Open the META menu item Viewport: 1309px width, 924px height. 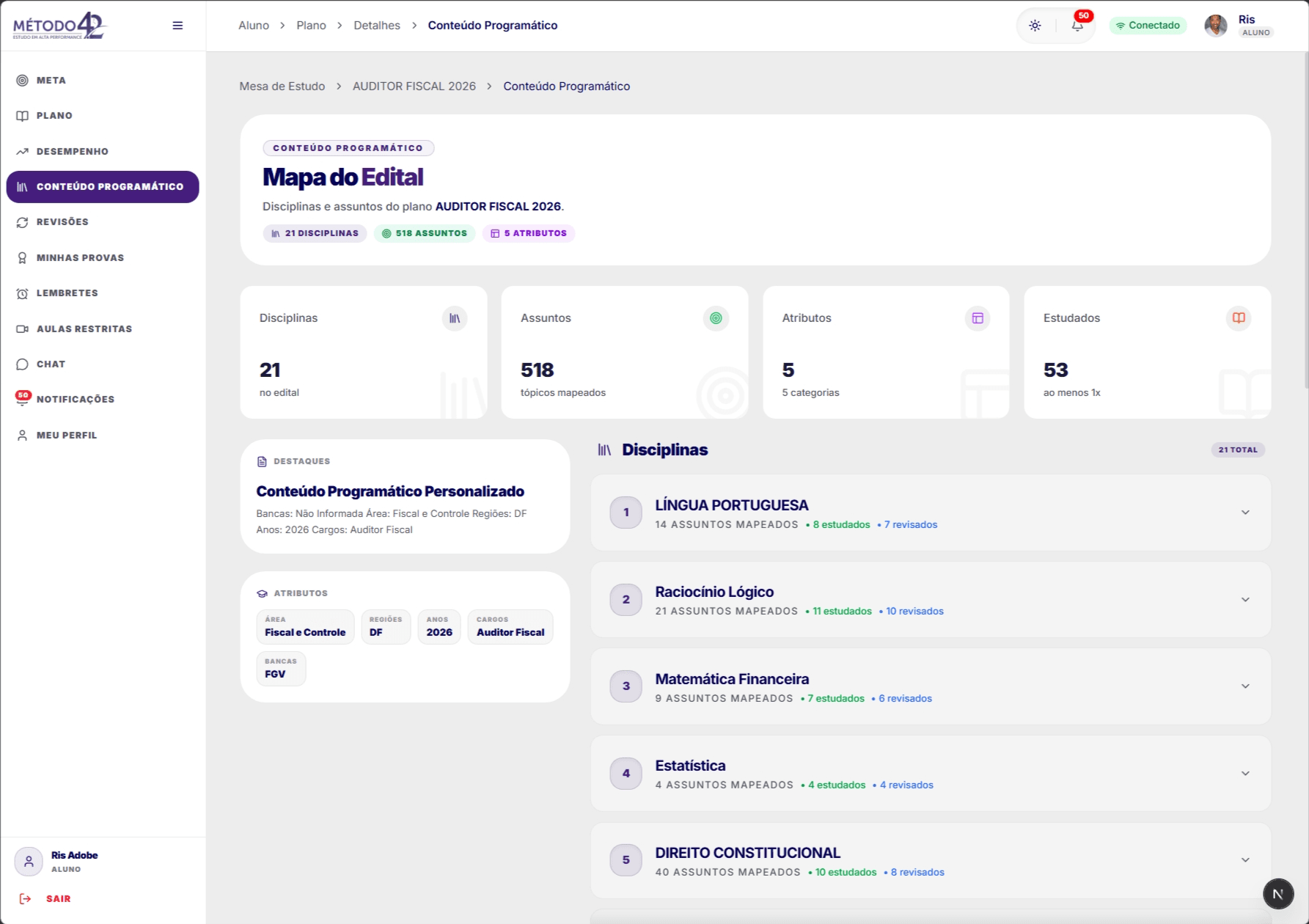pos(103,81)
